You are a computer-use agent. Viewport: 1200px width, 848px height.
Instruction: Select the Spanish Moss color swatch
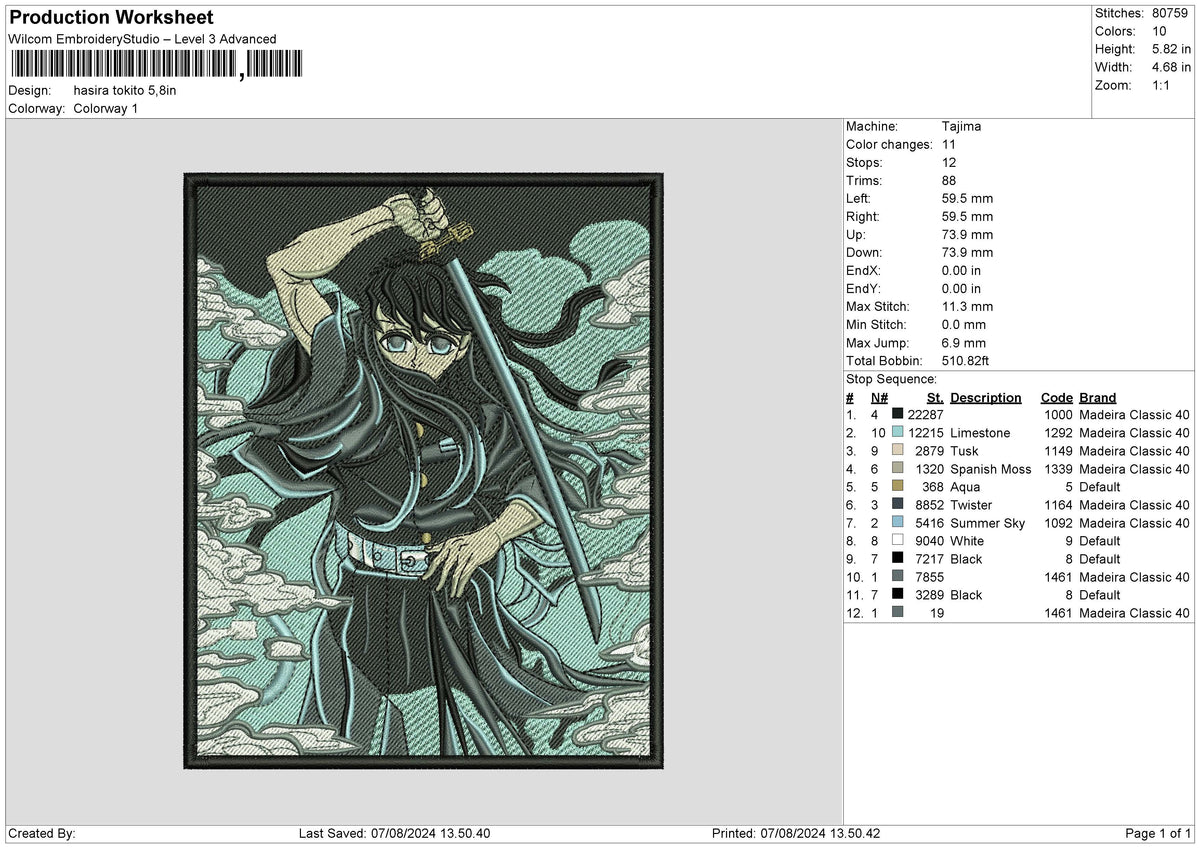tap(897, 468)
